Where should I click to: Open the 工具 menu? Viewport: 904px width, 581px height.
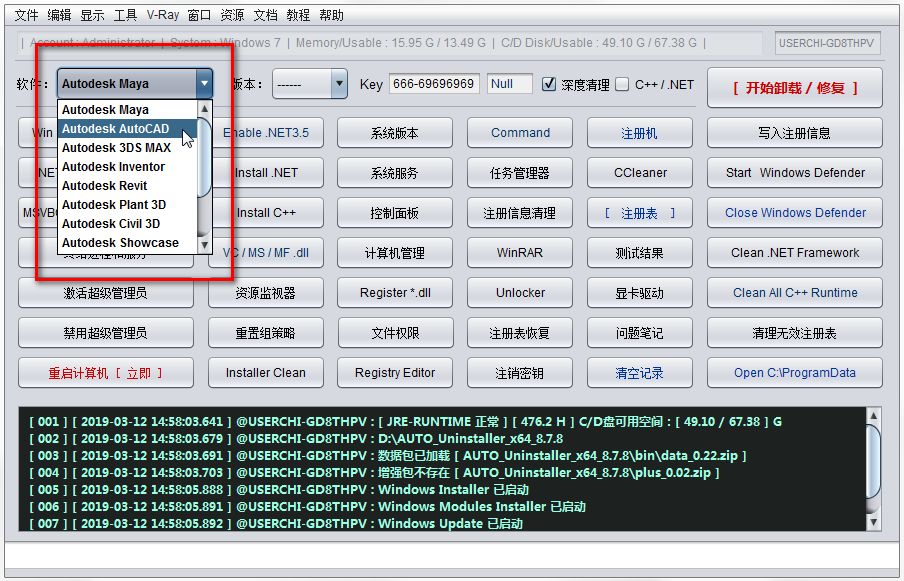click(125, 15)
